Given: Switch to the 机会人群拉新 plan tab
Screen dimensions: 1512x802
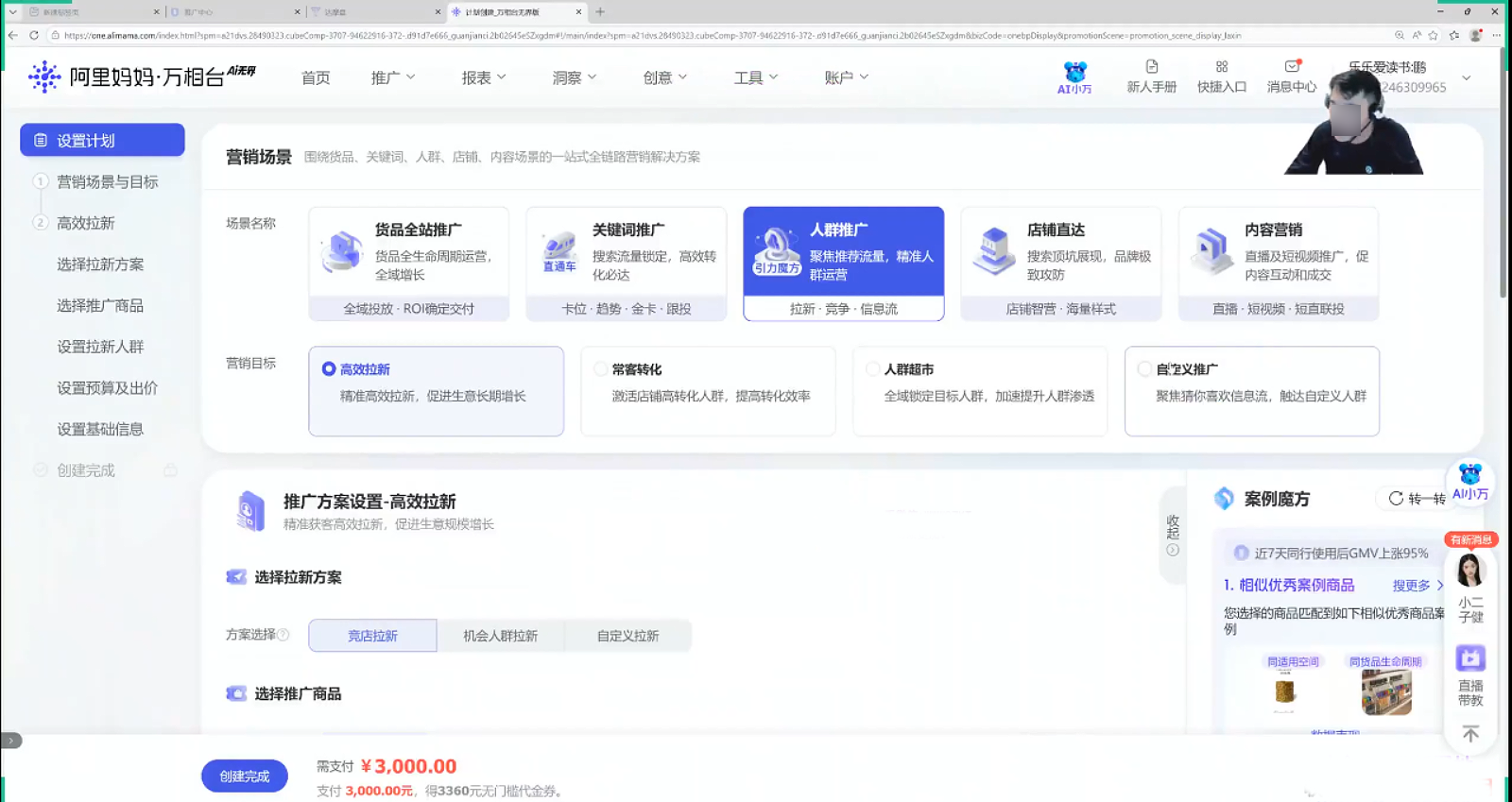Looking at the screenshot, I should (500, 636).
